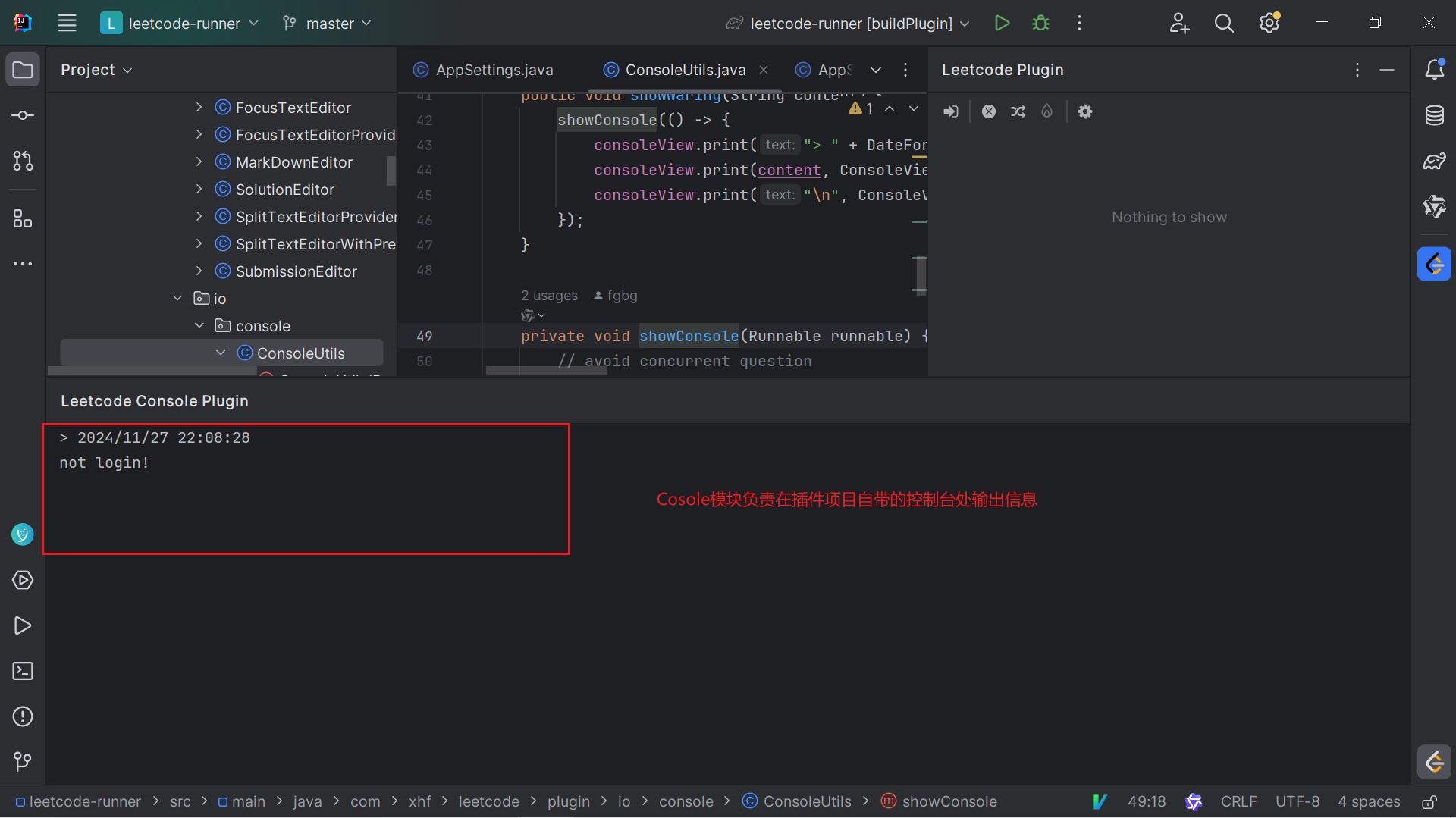Screen dimensions: 1456x818
Task: Click the Leetcode Plugin login icon
Action: [951, 111]
